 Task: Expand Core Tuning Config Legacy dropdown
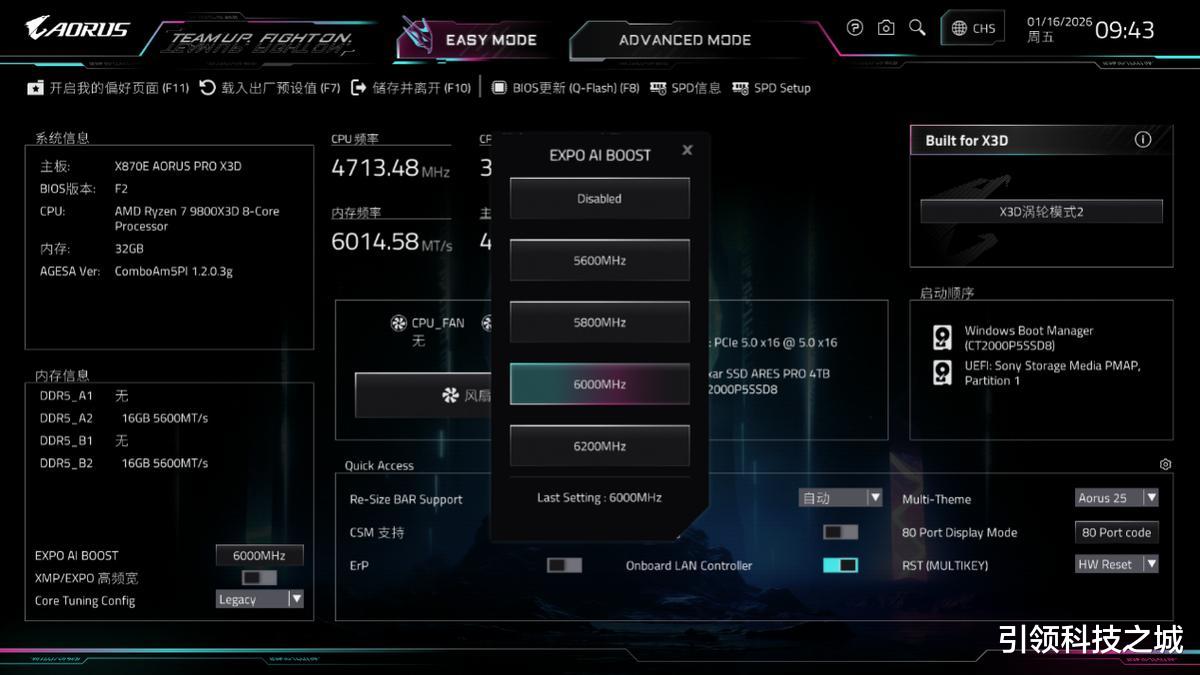(260, 599)
